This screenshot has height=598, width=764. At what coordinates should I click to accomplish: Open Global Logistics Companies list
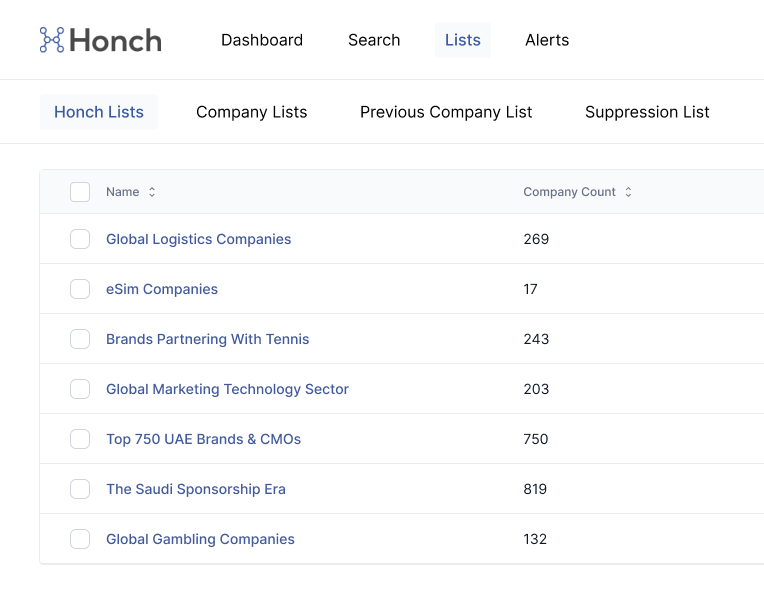198,239
